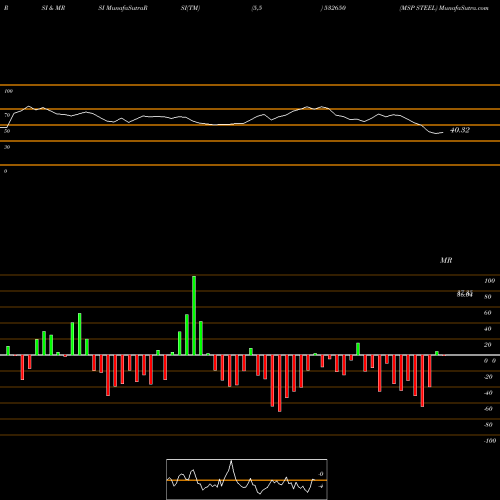The height and width of the screenshot is (500, 500).
Task: Click the 'SI(TM)' header label
Action: 190,8
